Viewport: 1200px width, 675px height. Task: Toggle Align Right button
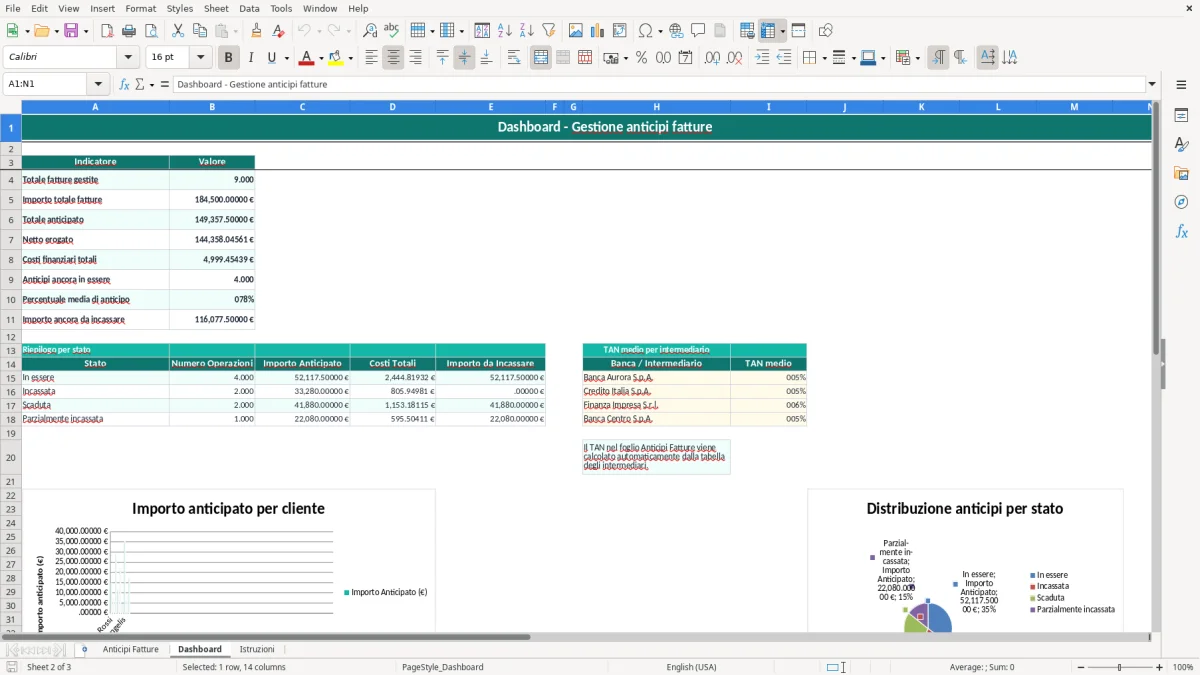click(416, 58)
